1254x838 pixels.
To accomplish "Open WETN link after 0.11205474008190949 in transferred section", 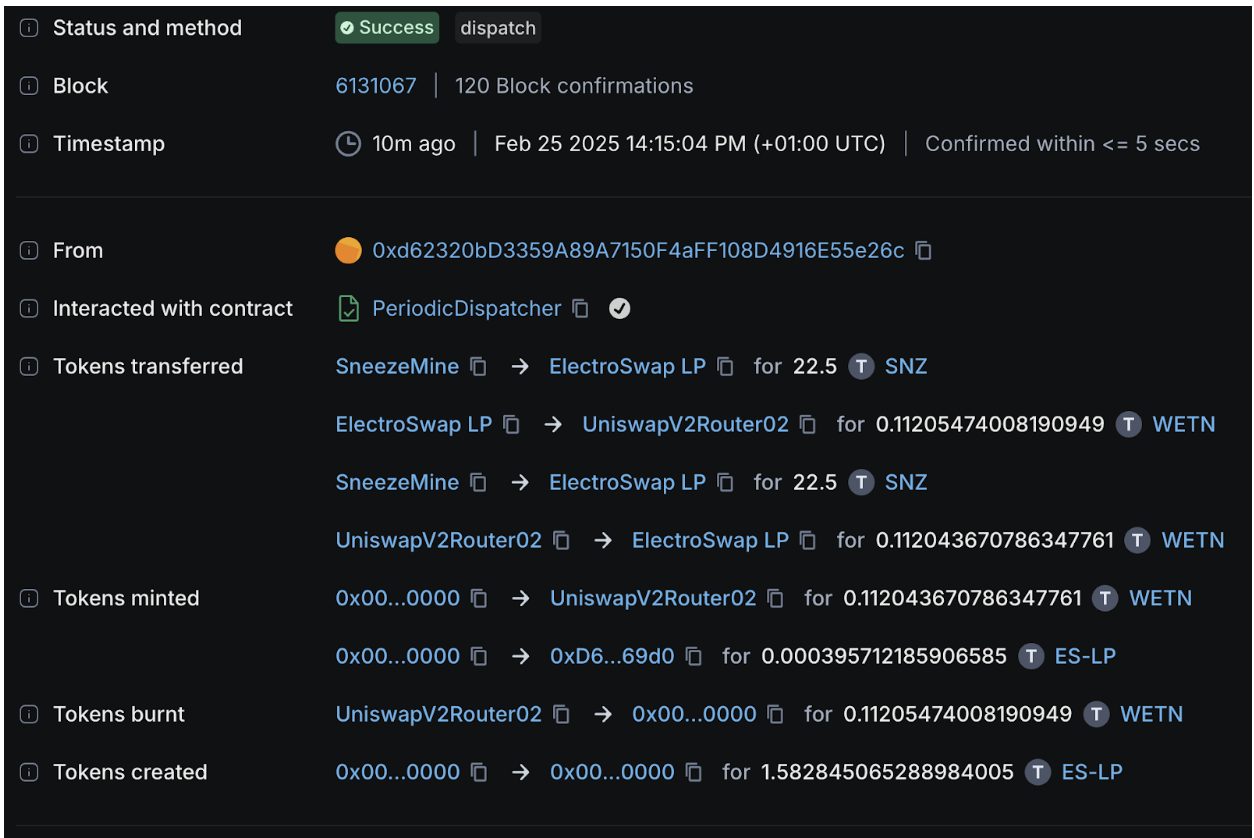I will click(1184, 424).
